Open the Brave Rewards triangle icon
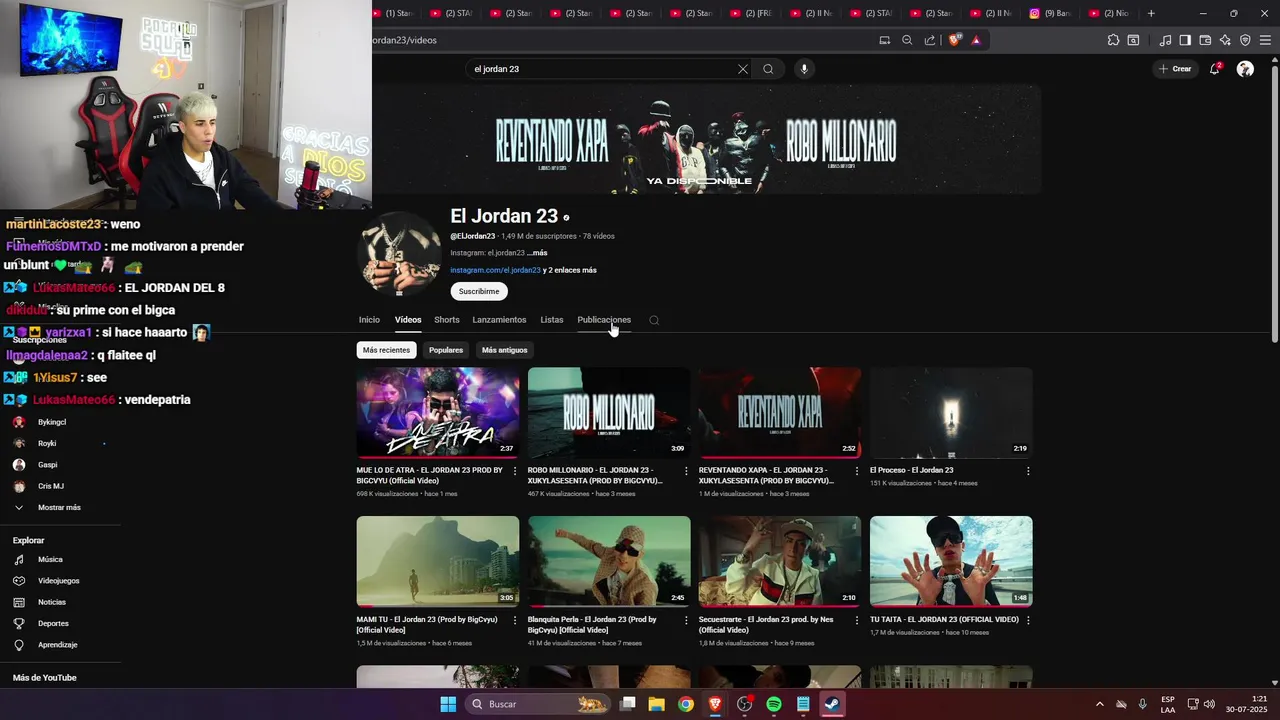 (x=976, y=40)
